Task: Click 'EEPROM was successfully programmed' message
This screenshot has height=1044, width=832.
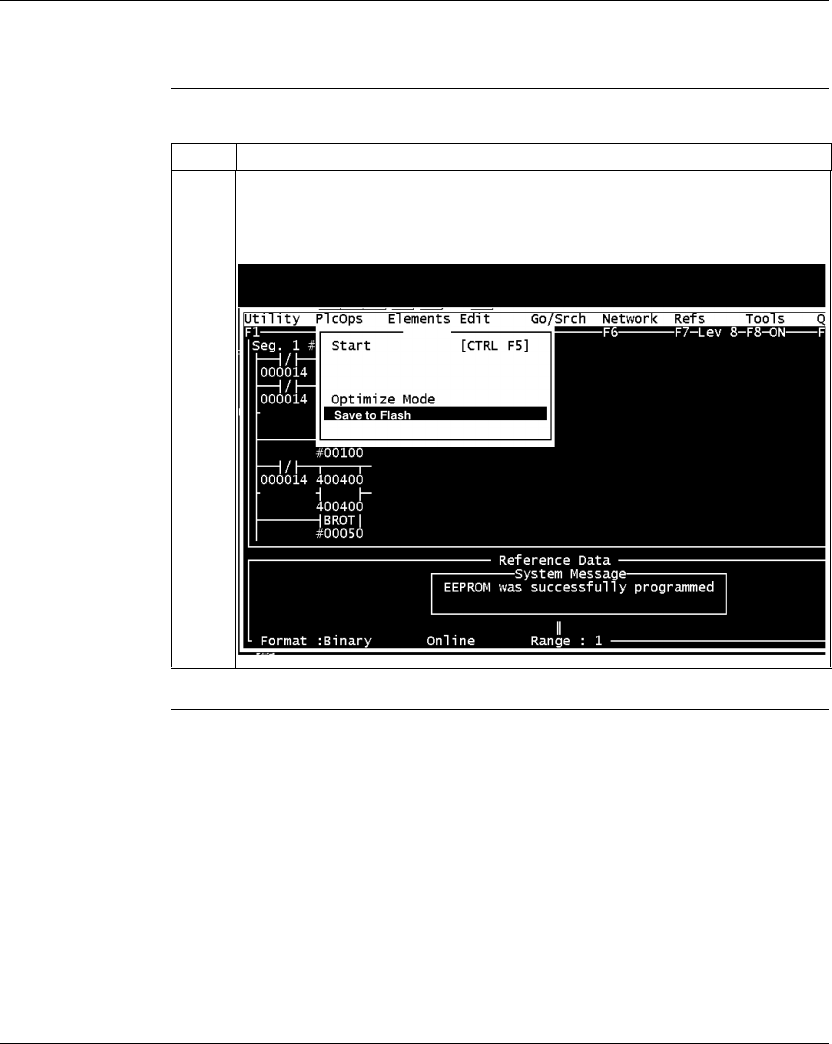Action: [578, 587]
